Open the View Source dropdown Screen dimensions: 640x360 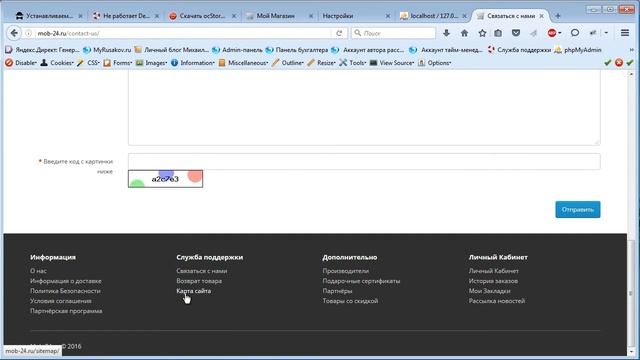click(392, 63)
